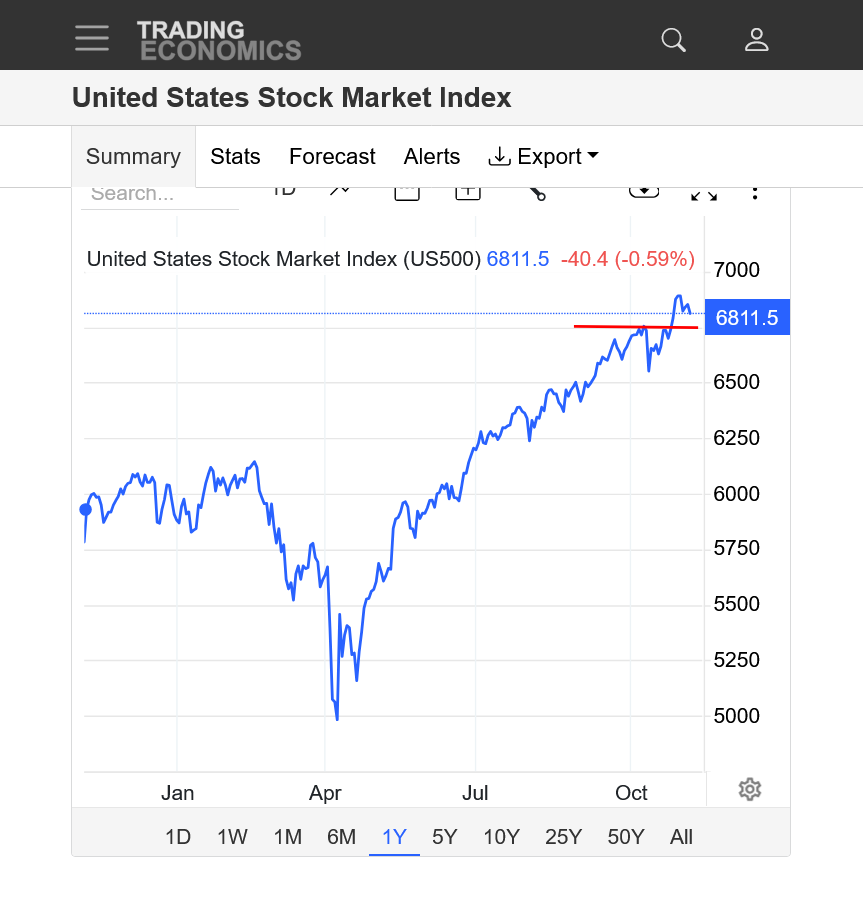
Task: Open the hamburger navigation menu
Action: 92,38
